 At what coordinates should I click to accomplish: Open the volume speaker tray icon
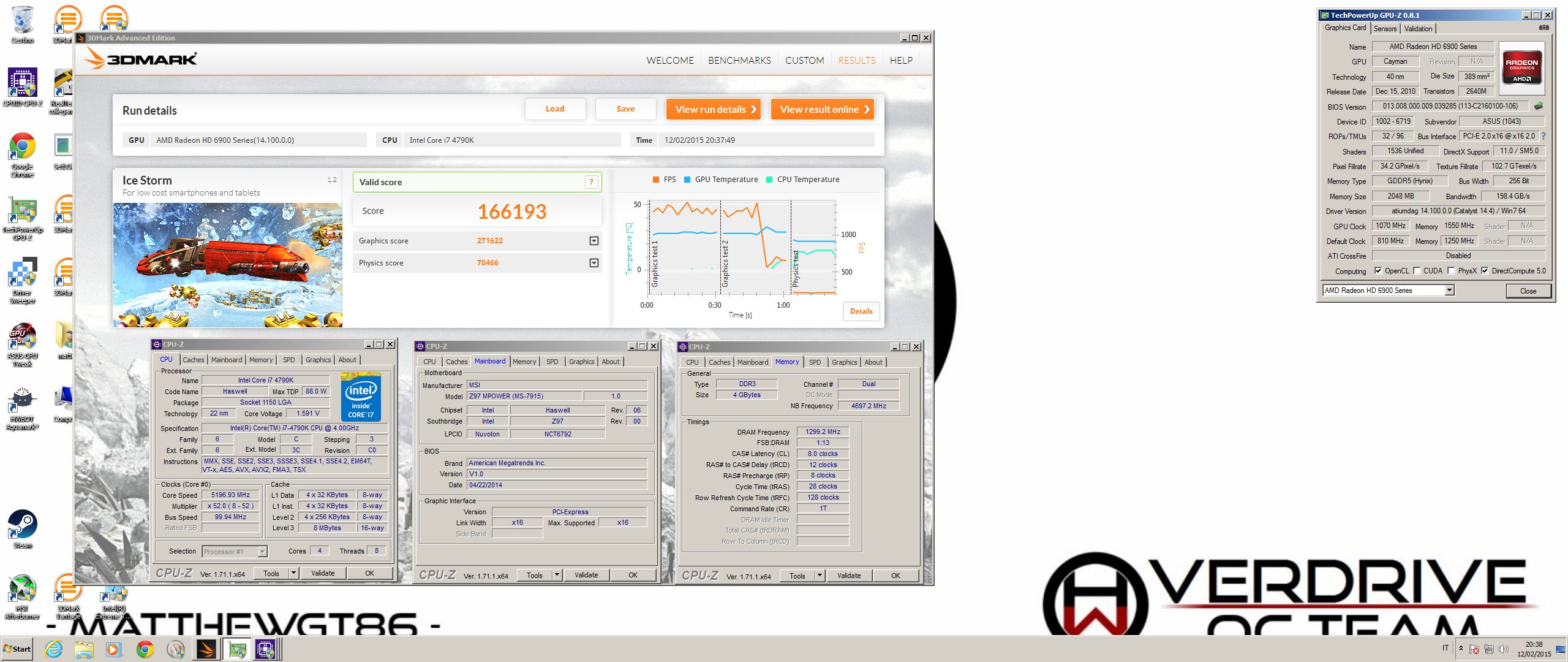click(1503, 649)
